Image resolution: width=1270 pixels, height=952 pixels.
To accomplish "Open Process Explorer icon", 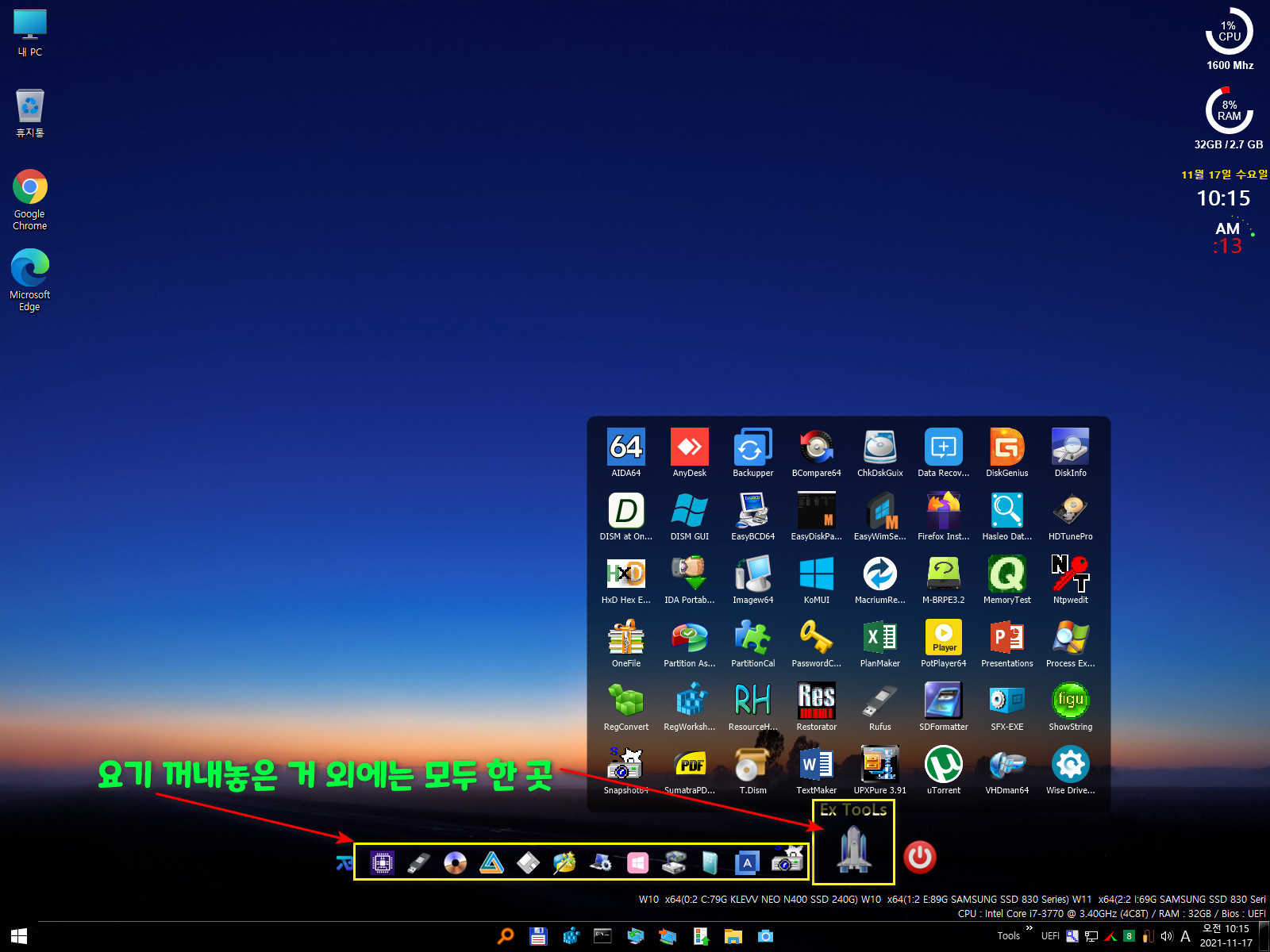I will coord(1070,638).
